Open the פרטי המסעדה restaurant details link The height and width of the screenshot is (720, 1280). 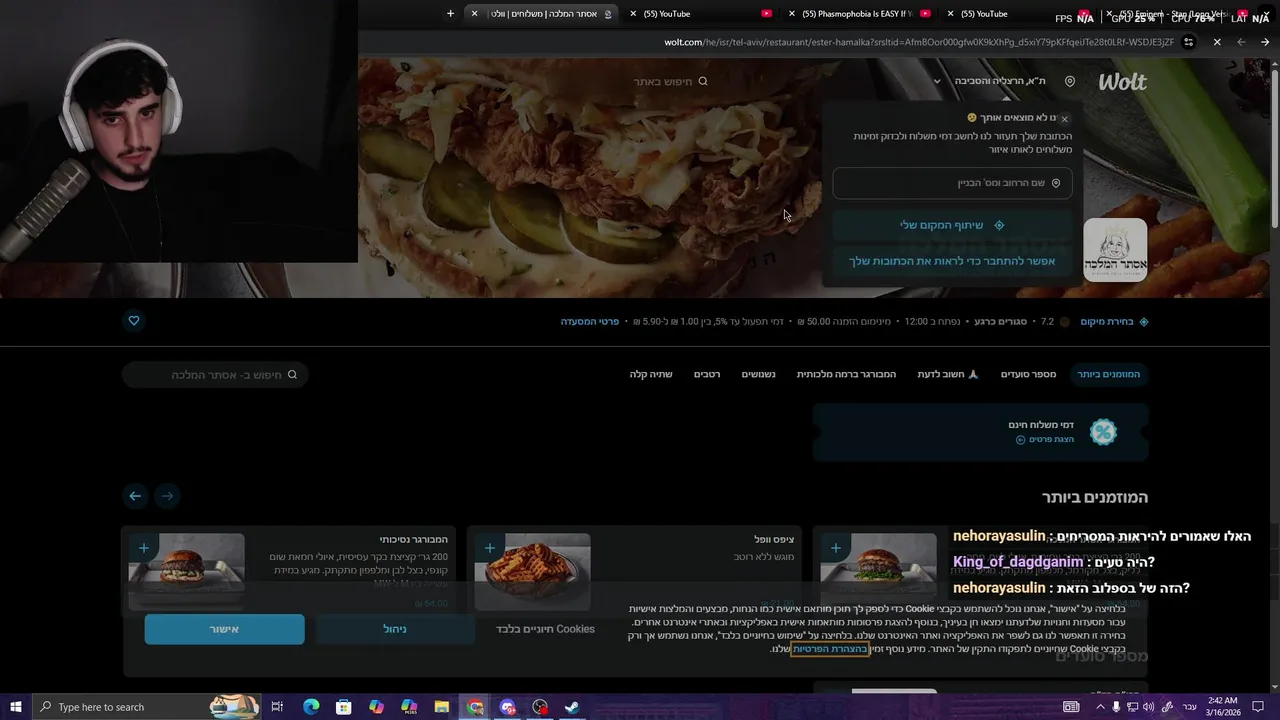click(590, 322)
